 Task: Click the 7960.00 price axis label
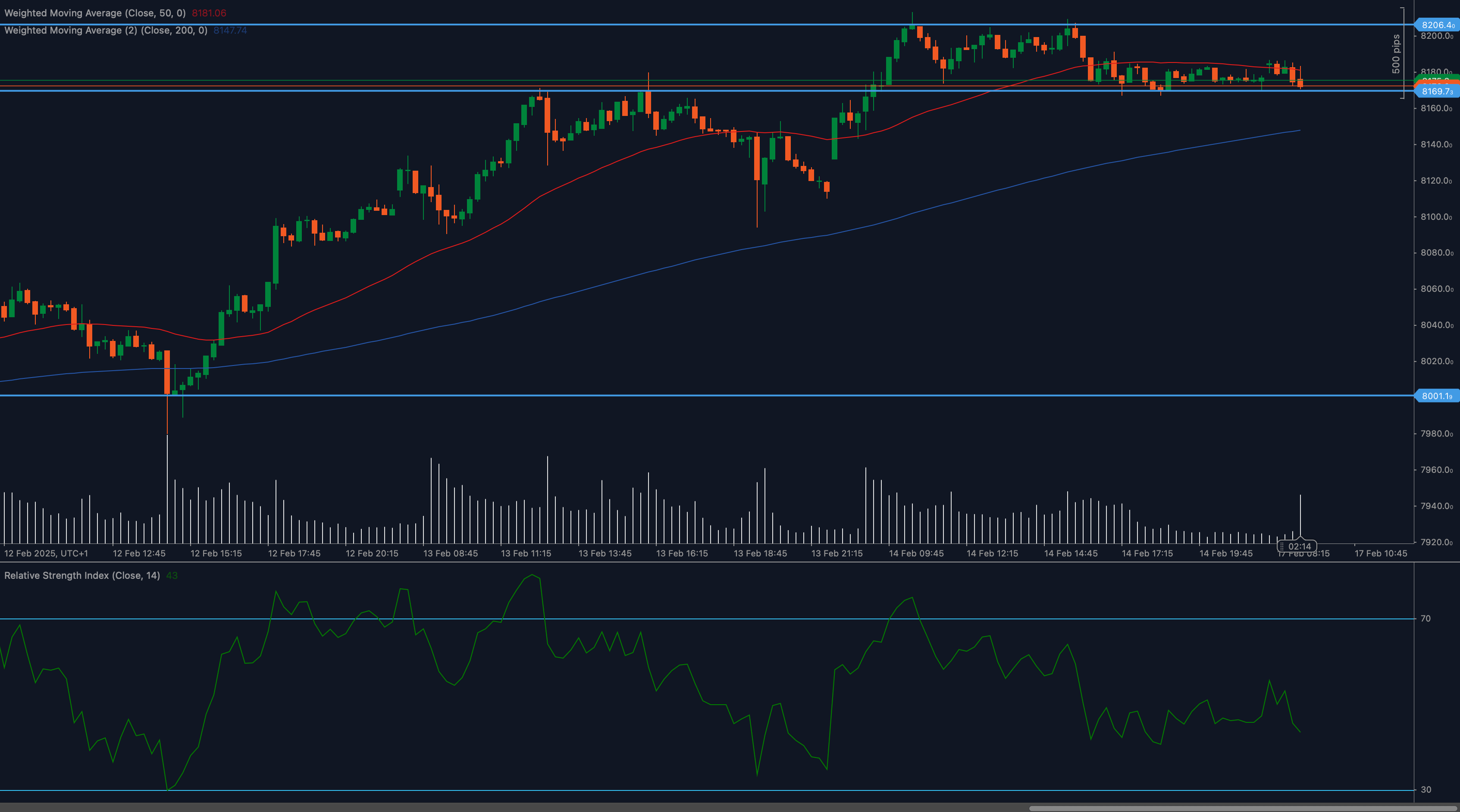(1437, 470)
